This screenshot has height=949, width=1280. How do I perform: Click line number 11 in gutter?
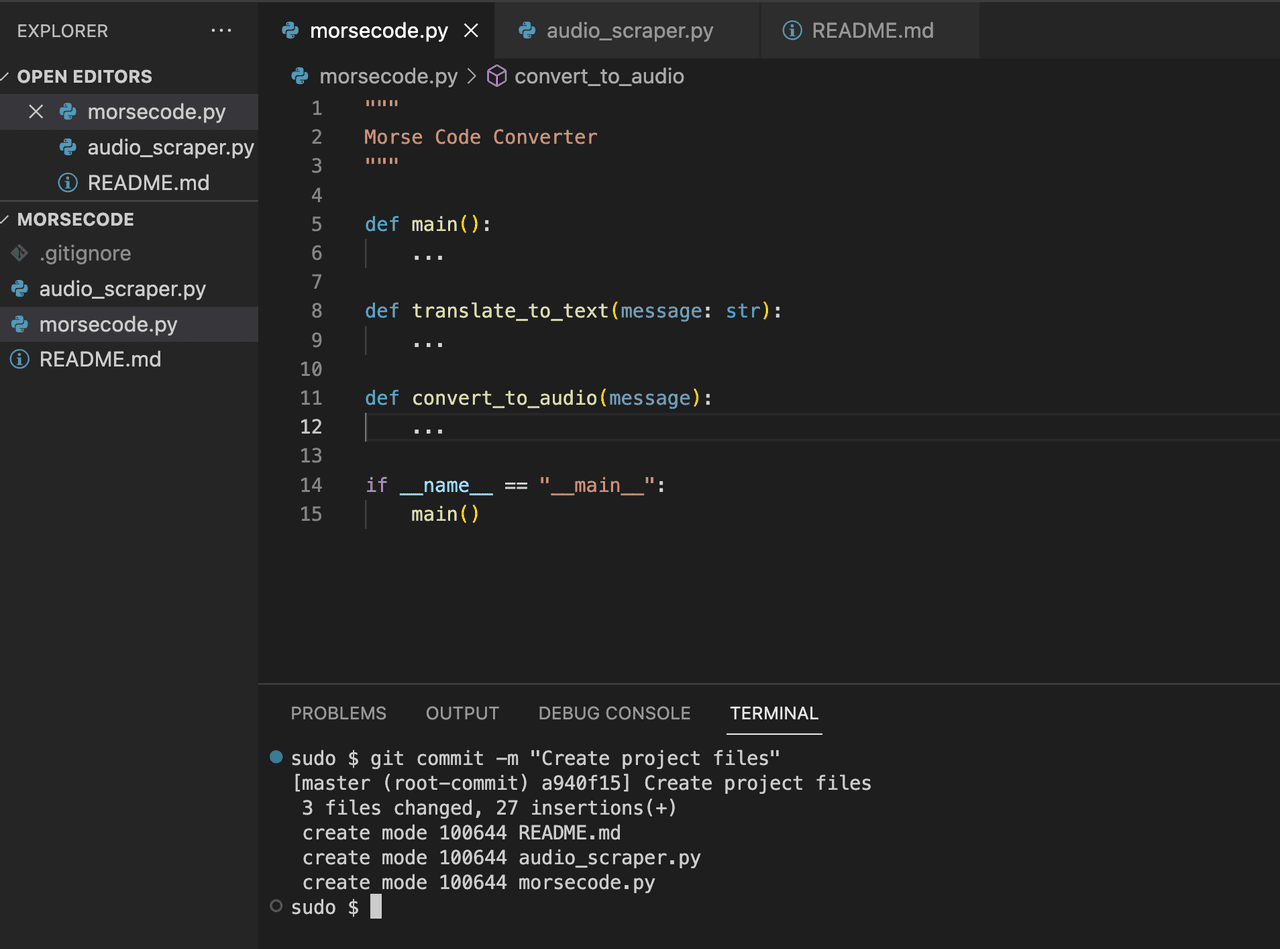click(311, 398)
